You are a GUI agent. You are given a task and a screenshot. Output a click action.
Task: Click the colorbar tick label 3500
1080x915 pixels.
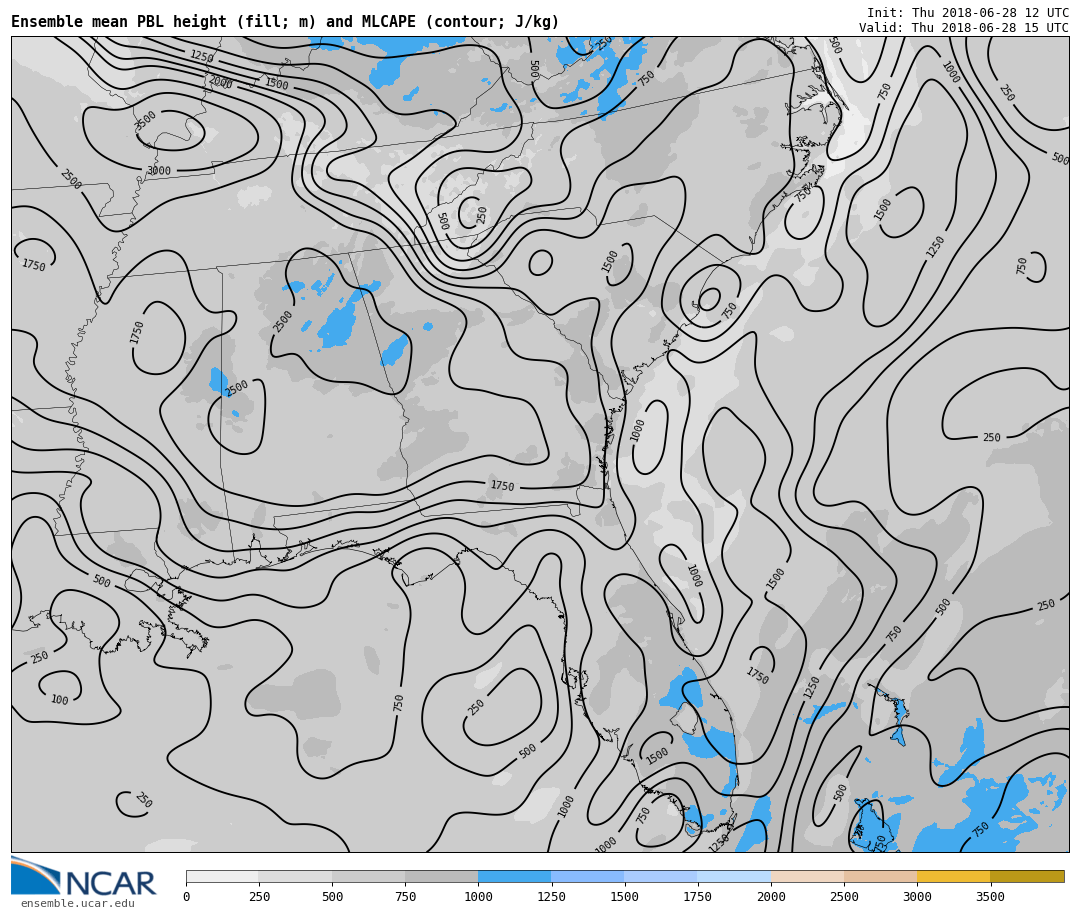[990, 896]
